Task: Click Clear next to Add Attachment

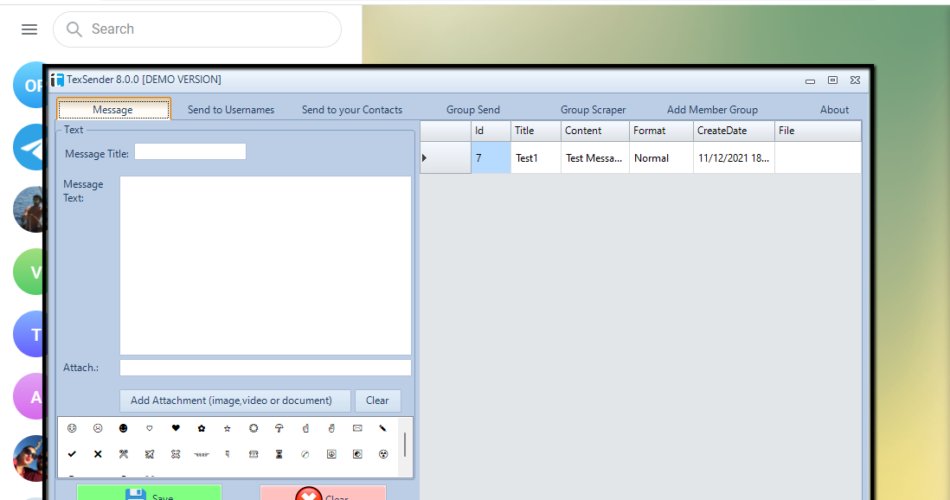Action: pos(377,401)
